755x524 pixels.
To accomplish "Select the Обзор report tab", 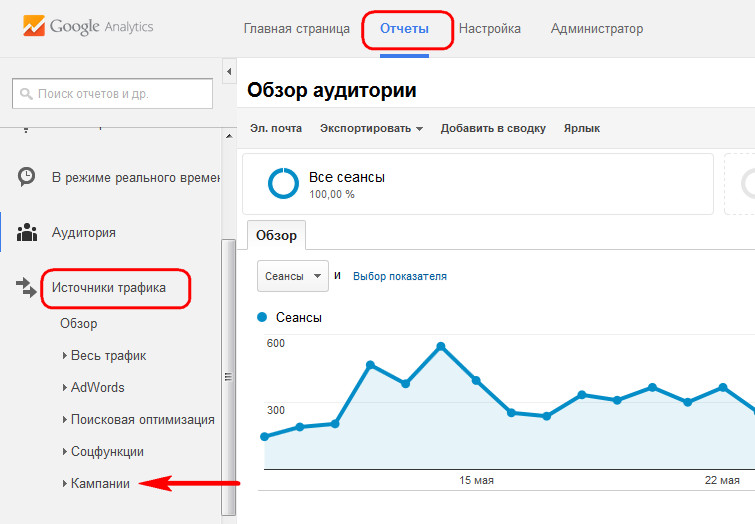I will [x=276, y=235].
